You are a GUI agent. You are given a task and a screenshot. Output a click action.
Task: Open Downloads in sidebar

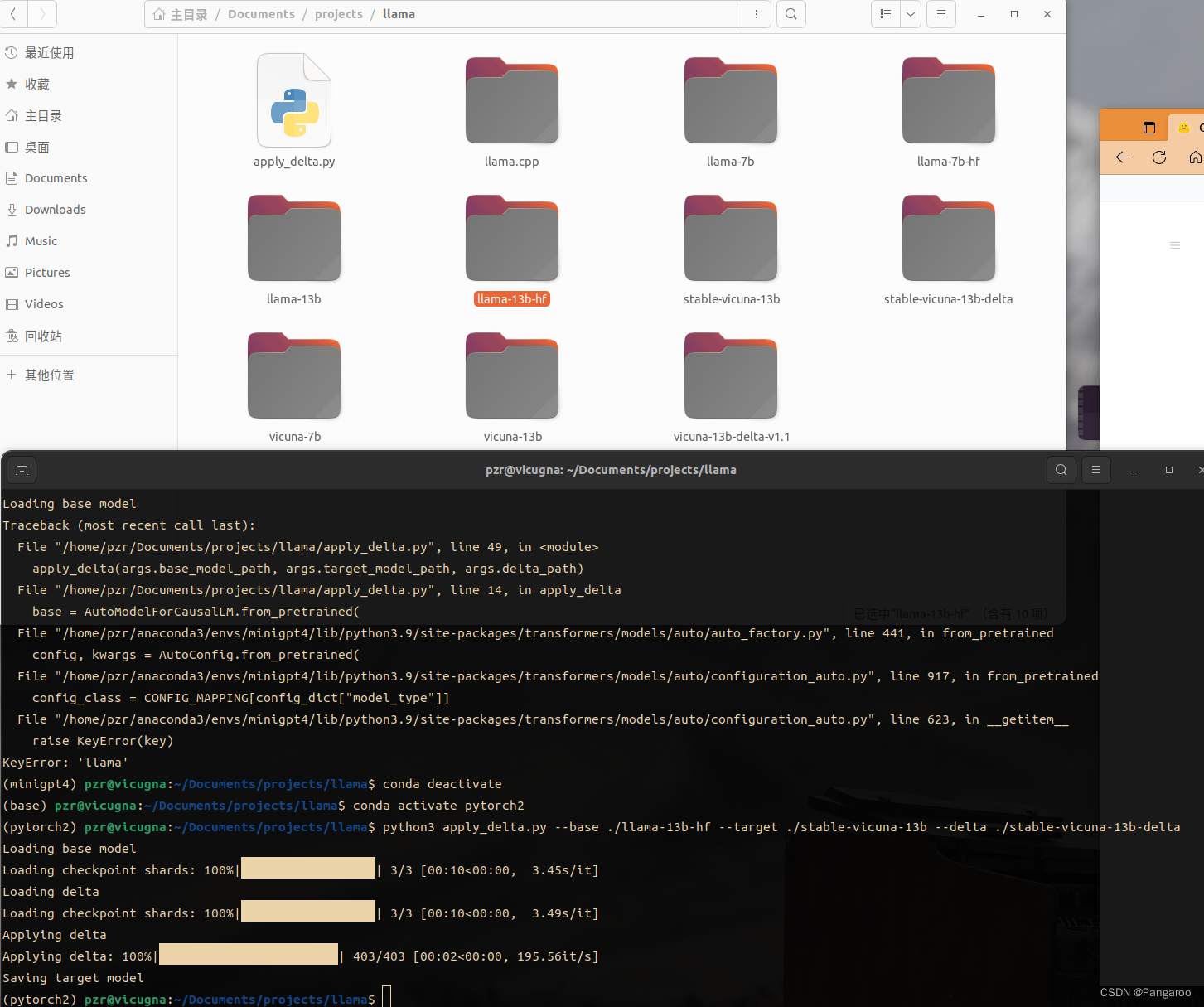(x=89, y=210)
